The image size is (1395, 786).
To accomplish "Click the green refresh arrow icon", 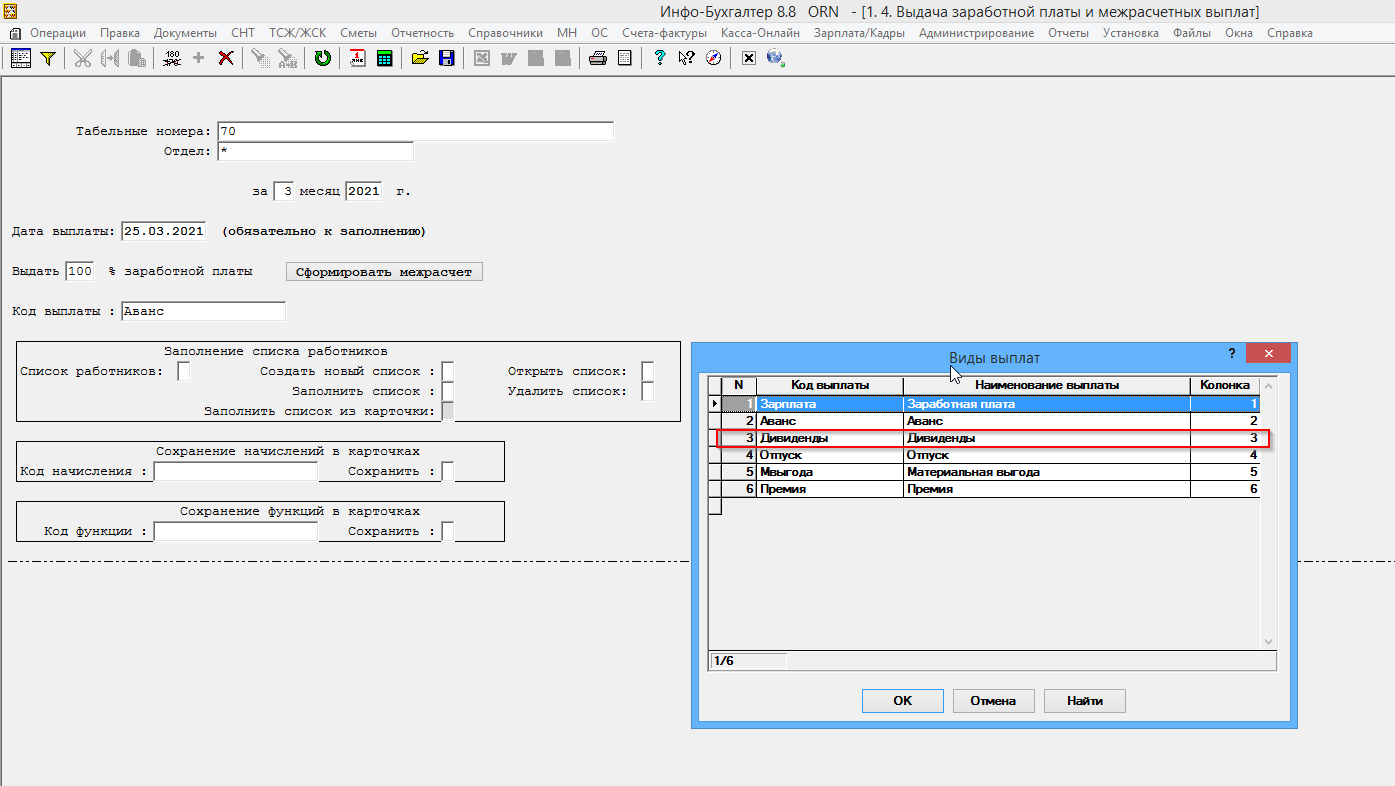I will pyautogui.click(x=323, y=58).
